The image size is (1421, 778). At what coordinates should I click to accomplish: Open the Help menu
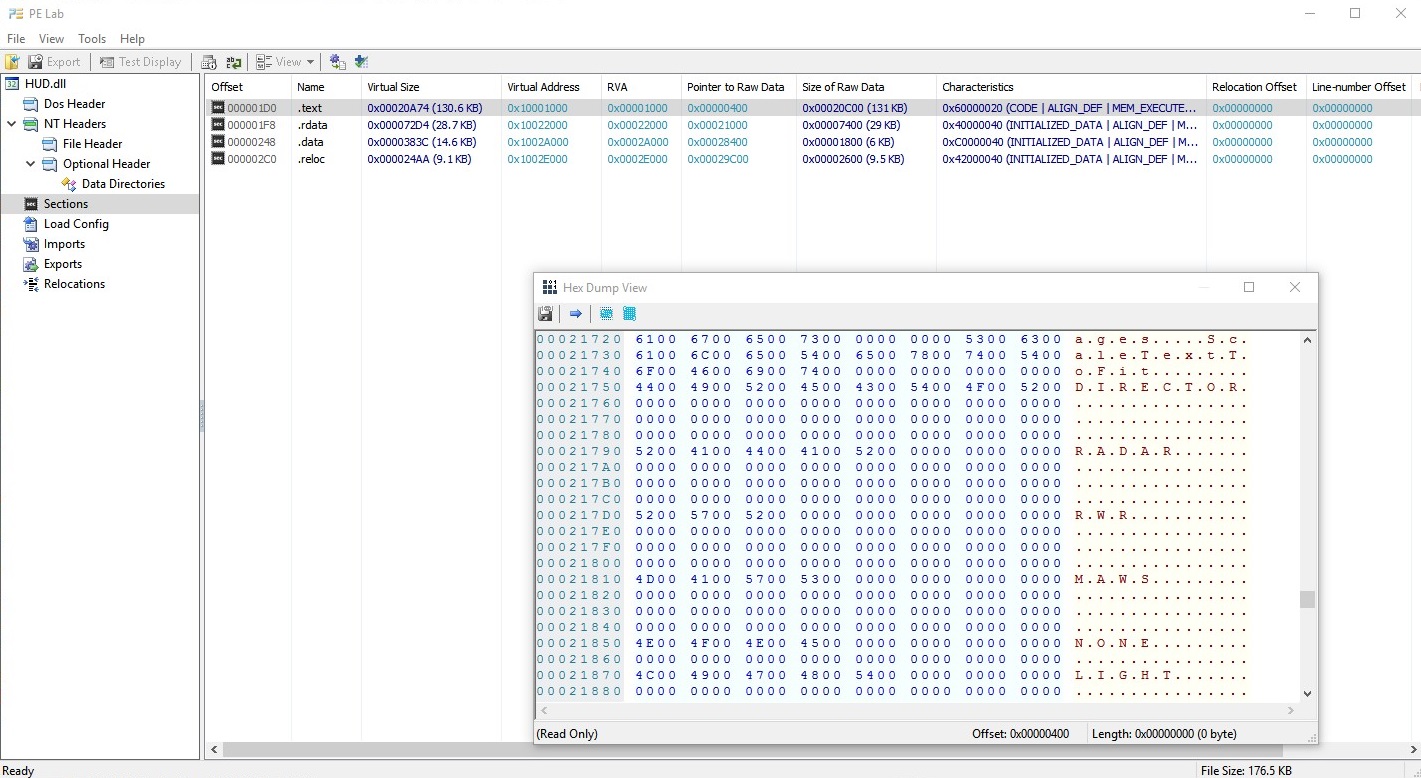[132, 38]
